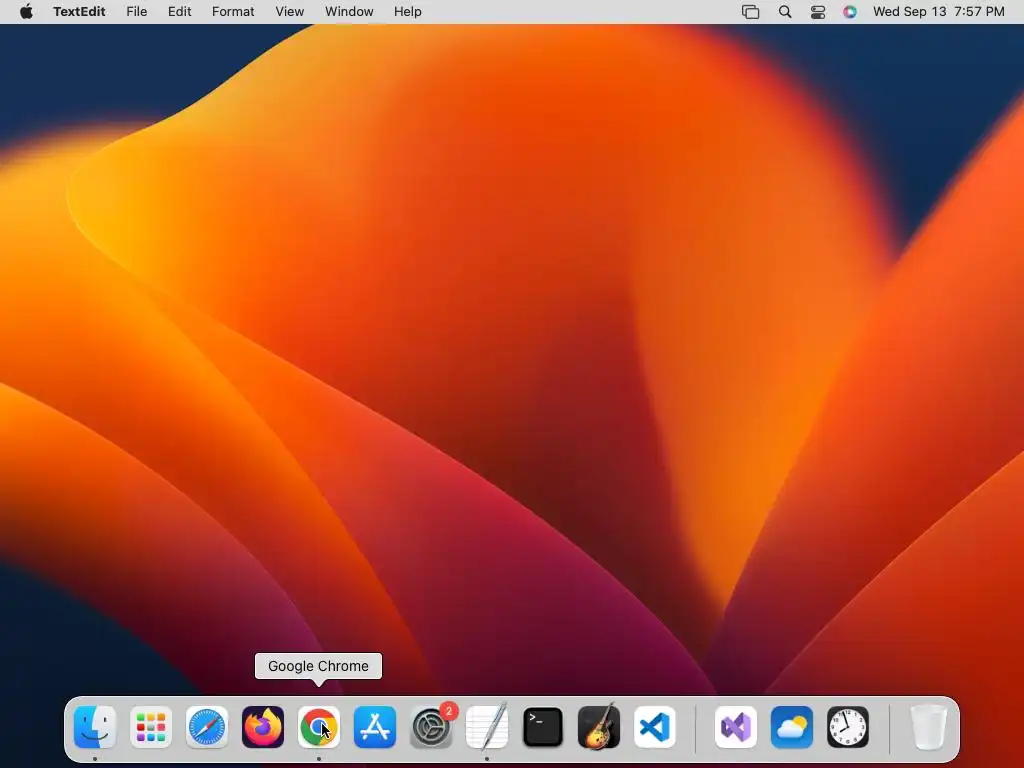Image resolution: width=1024 pixels, height=768 pixels.
Task: Open purple Visual Studio icon
Action: tap(736, 727)
